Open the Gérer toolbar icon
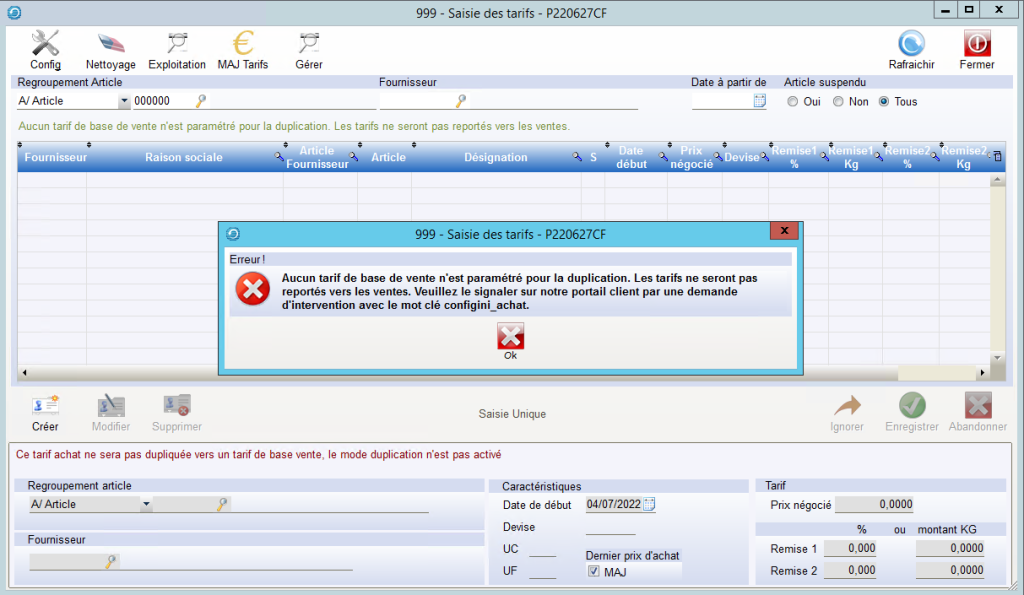Screen dimensions: 1024x595 pos(309,44)
